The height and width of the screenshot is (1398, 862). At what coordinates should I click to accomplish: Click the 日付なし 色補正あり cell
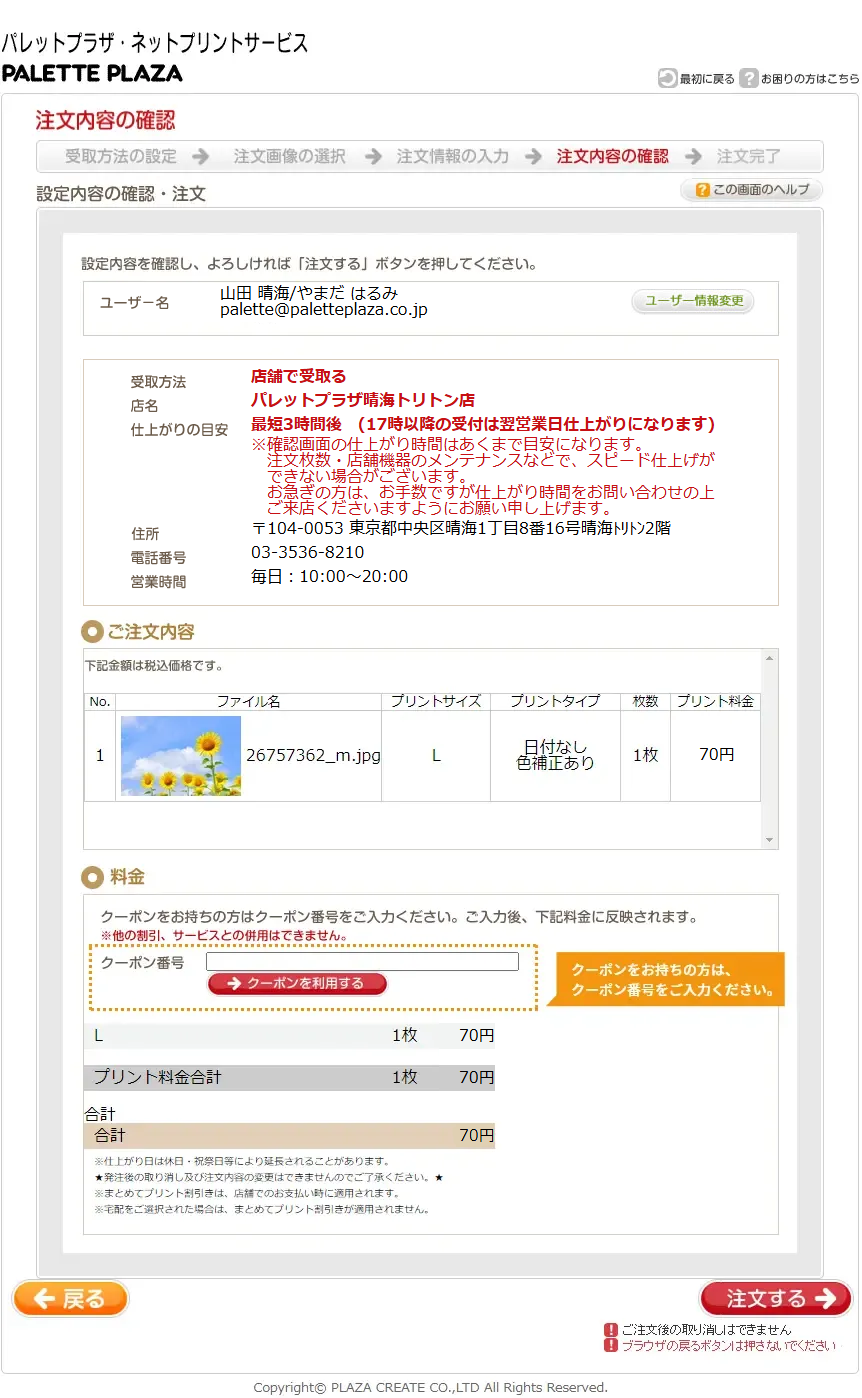pos(555,755)
